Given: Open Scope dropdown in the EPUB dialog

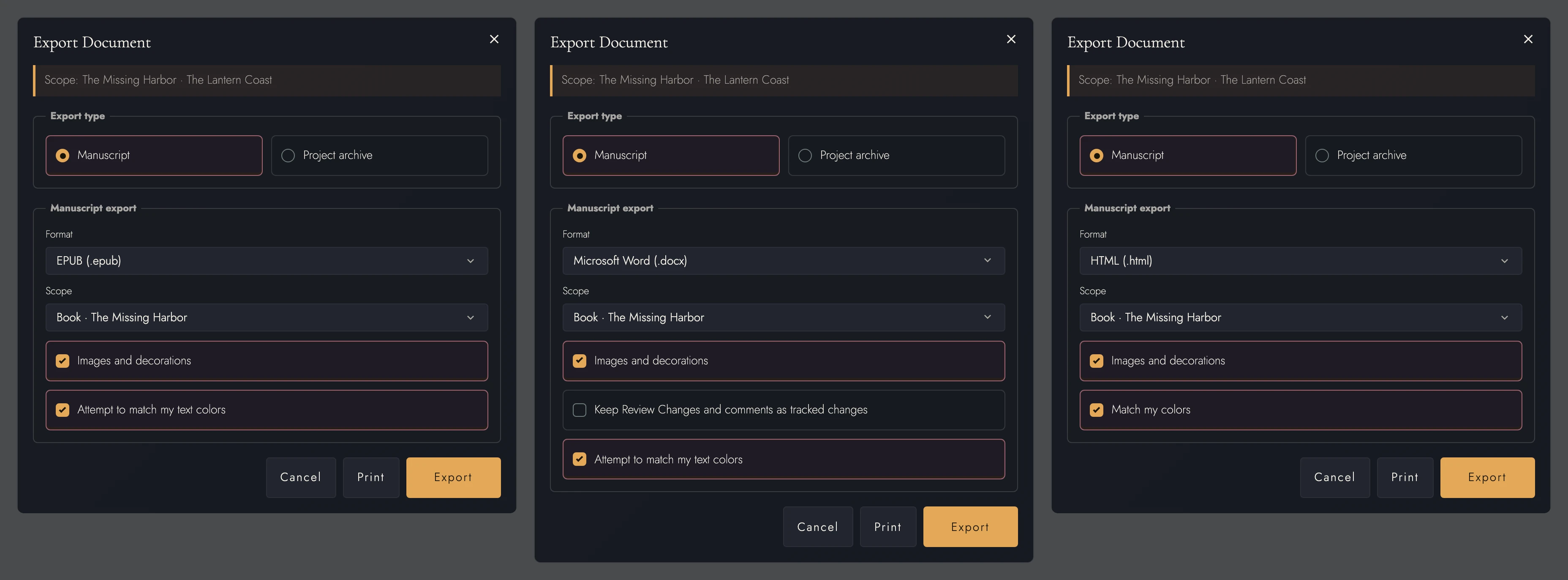Looking at the screenshot, I should pyautogui.click(x=267, y=317).
